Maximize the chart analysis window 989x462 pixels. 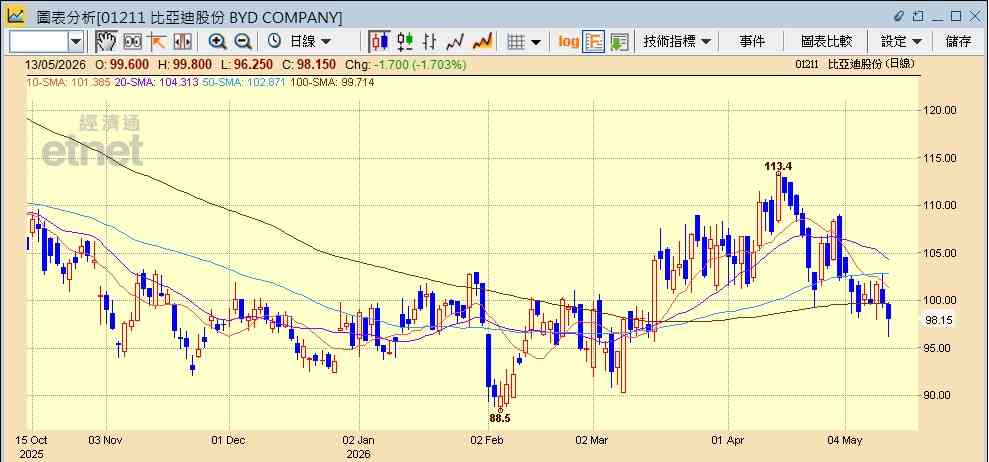point(956,16)
